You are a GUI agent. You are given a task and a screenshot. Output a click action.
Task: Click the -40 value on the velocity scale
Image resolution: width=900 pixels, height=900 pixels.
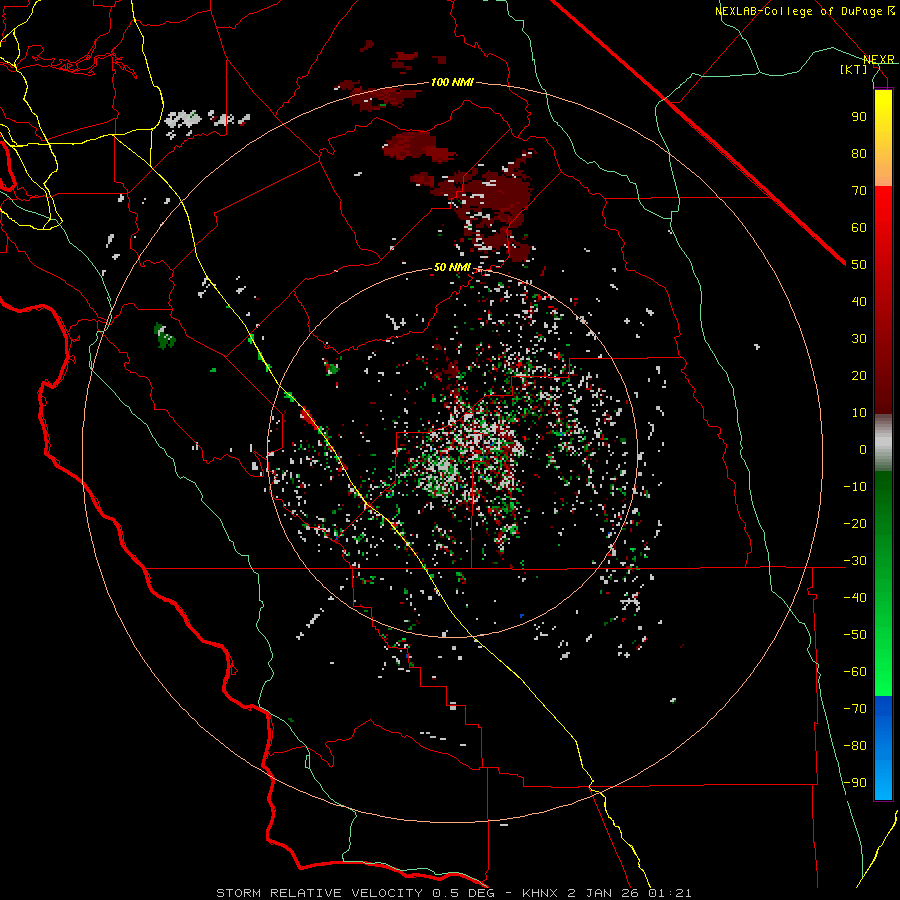point(855,598)
